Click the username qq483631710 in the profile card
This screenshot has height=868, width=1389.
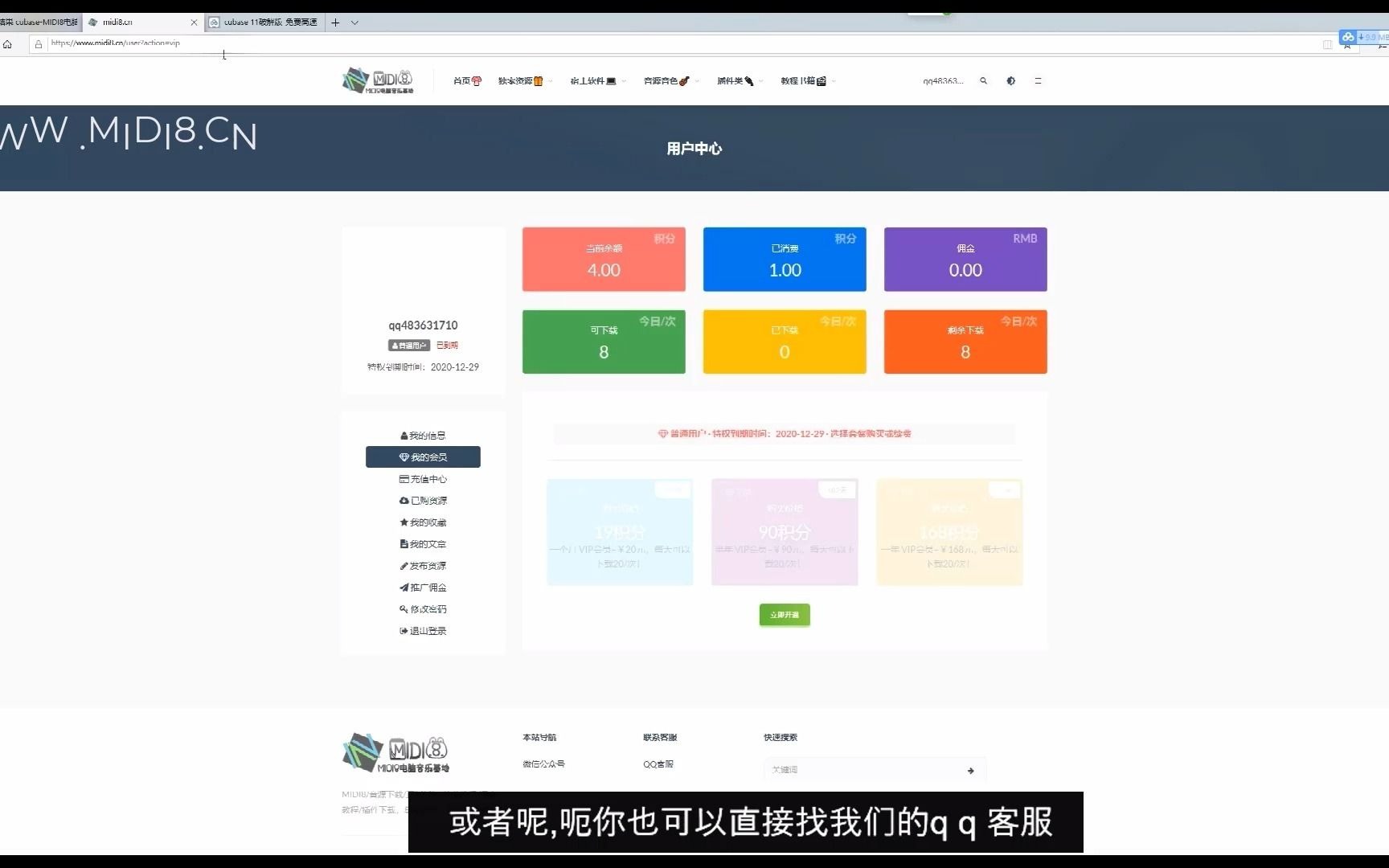(x=423, y=325)
